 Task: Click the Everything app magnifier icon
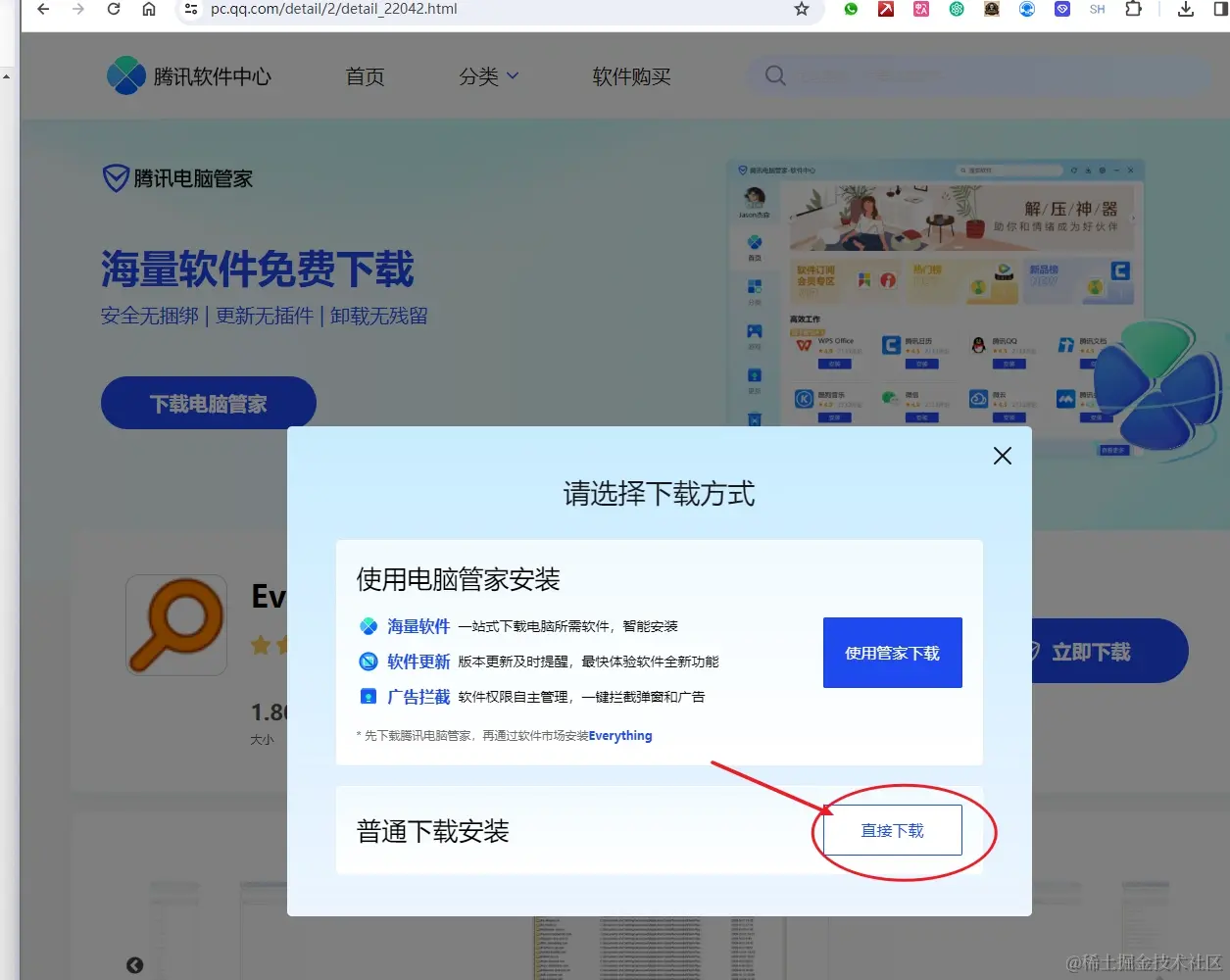pyautogui.click(x=176, y=624)
